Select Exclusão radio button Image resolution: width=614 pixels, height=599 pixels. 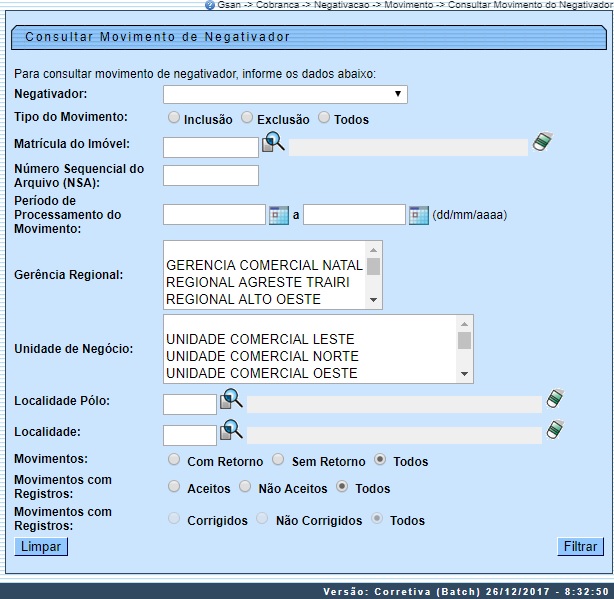coord(248,118)
